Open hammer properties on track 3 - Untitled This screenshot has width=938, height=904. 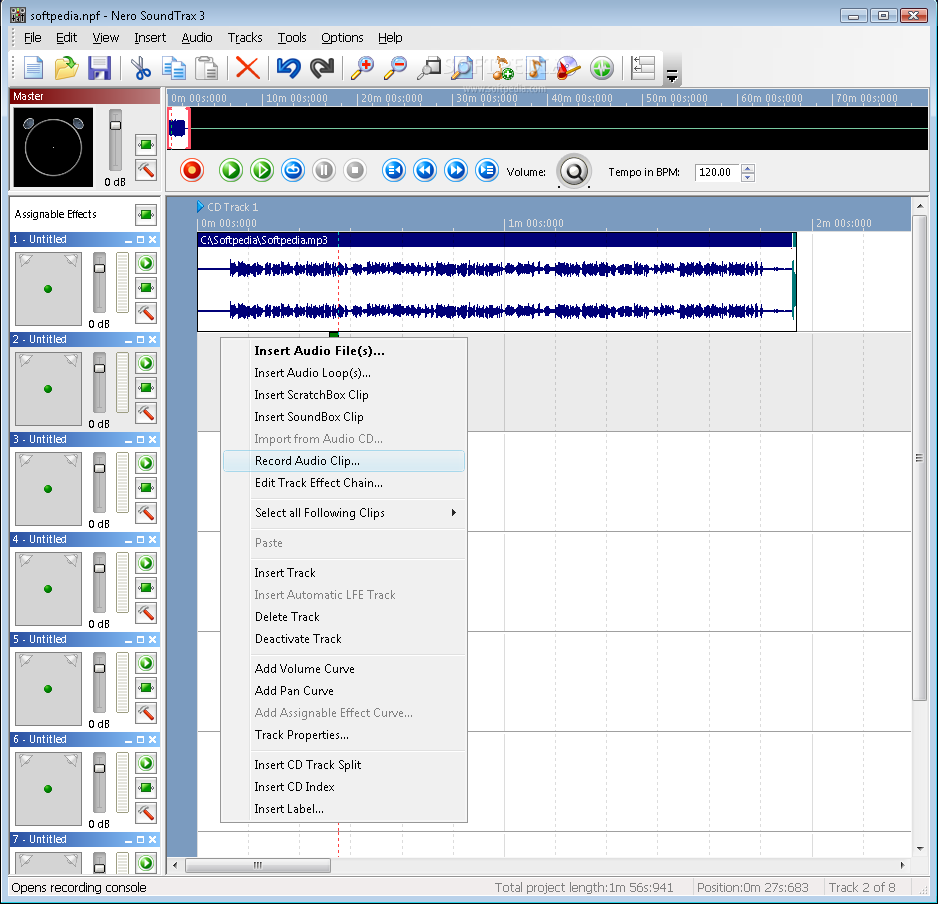tap(146, 513)
